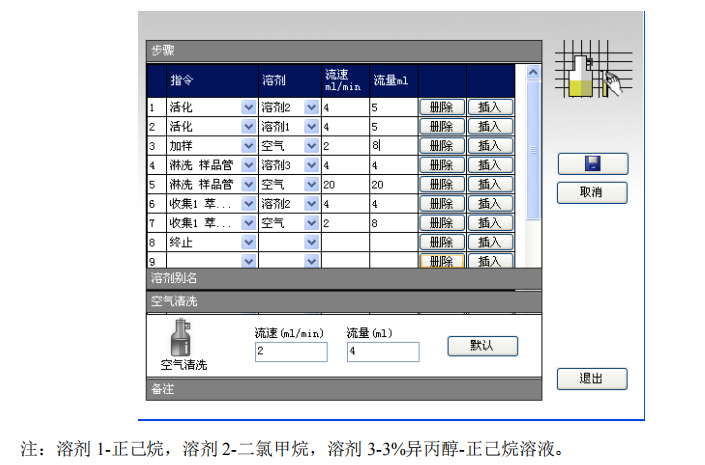
Task: Click 删除 in row 5
Action: pyautogui.click(x=442, y=184)
